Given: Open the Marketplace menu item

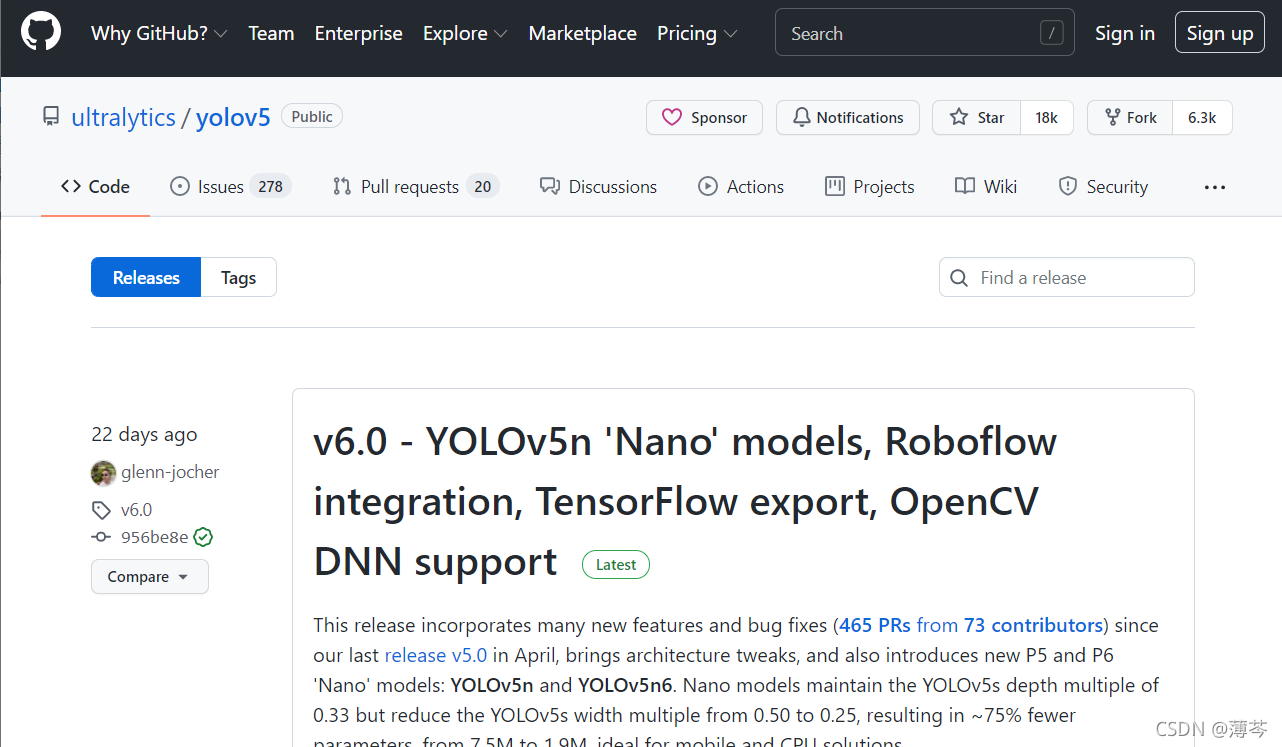Looking at the screenshot, I should (583, 33).
